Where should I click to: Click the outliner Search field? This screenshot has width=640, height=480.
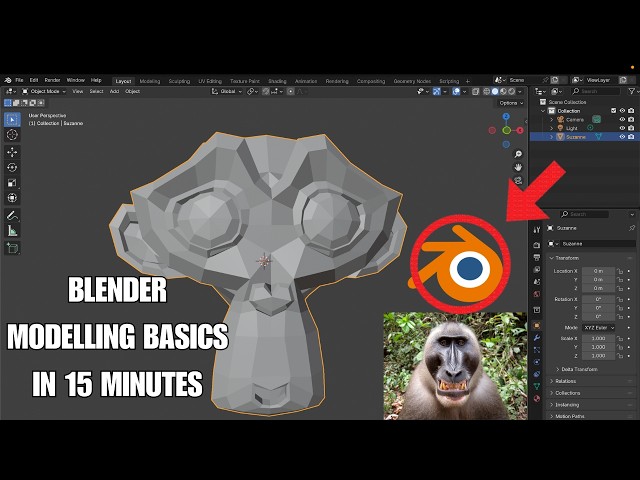point(596,91)
